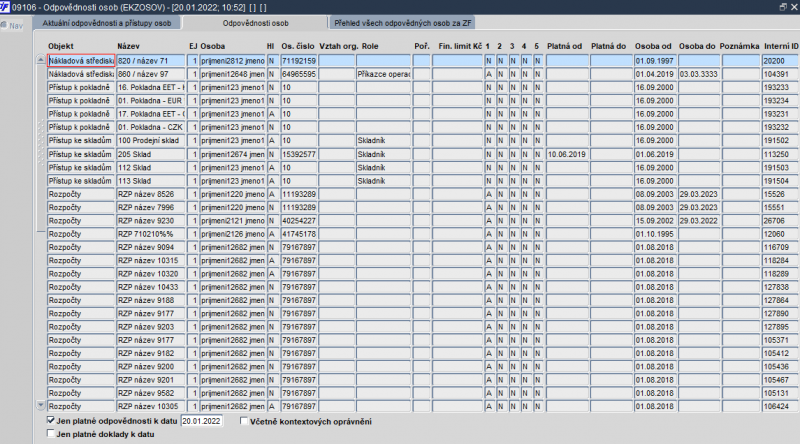Click person cell 'prijmeni2121 jmeno'
The height and width of the screenshot is (444, 800).
[x=233, y=220]
